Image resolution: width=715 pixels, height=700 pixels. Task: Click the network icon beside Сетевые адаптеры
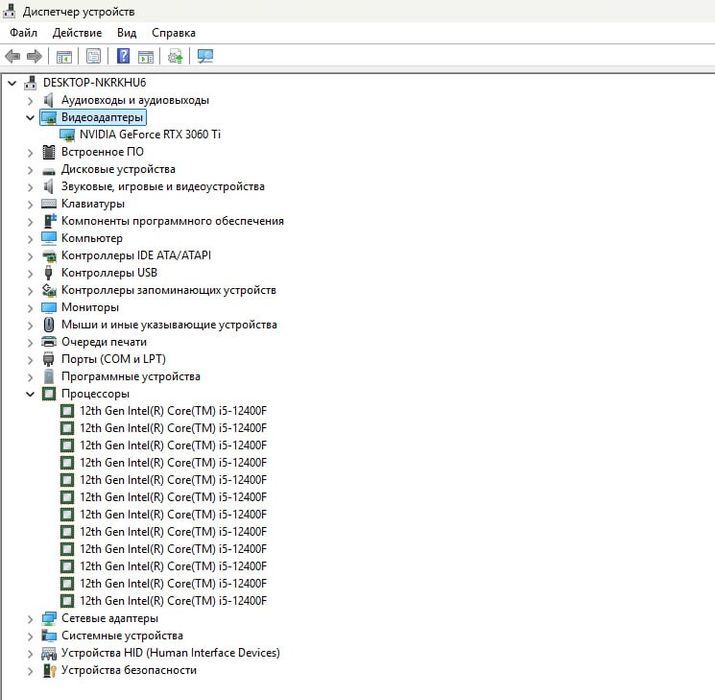(48, 618)
